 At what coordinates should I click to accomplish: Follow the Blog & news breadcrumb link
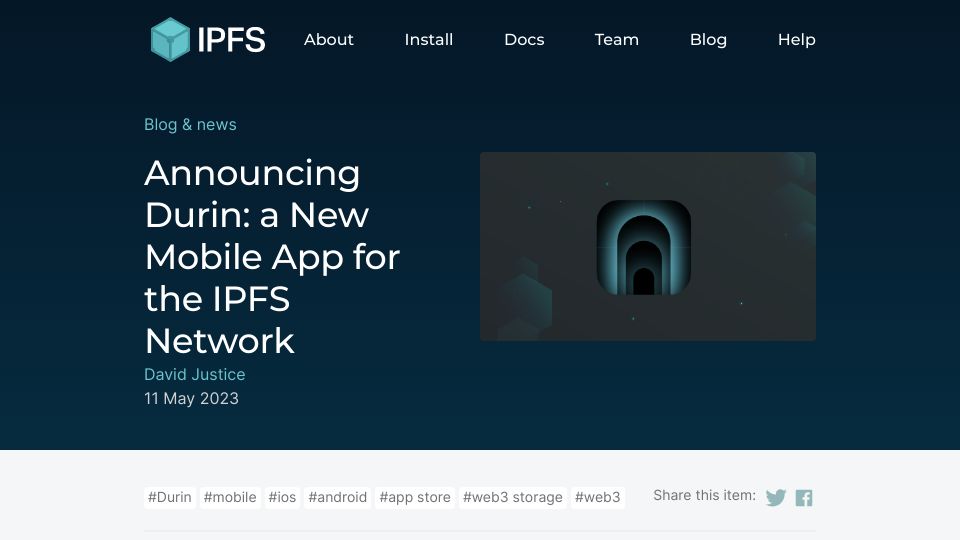click(190, 124)
